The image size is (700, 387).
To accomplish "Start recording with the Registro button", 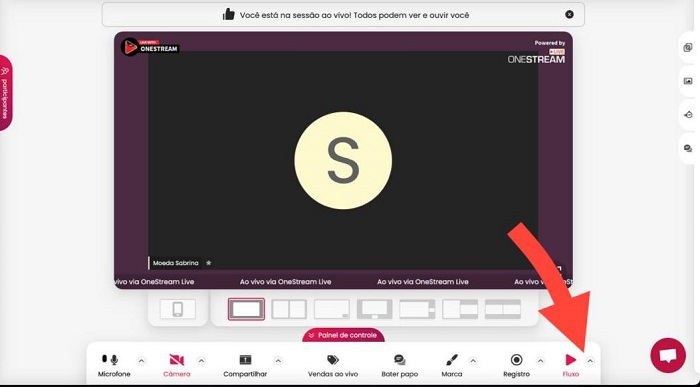I will pos(517,360).
